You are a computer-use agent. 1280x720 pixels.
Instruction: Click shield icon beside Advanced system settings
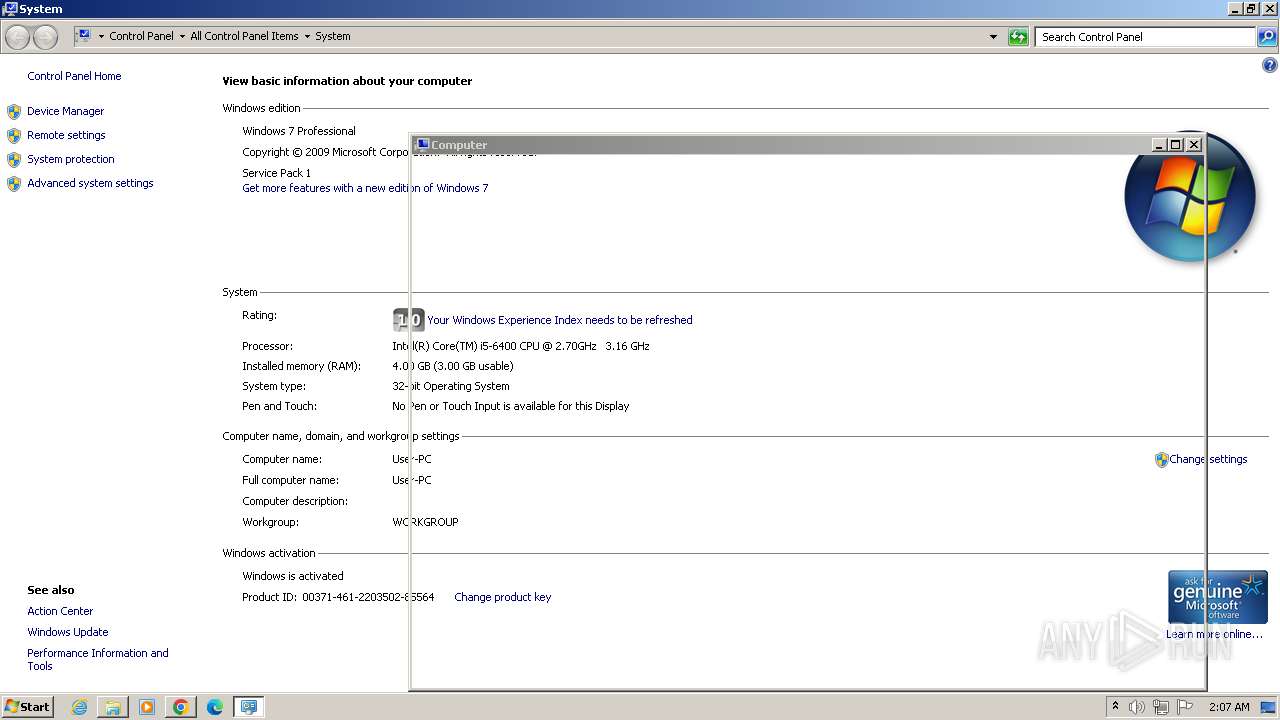[14, 183]
